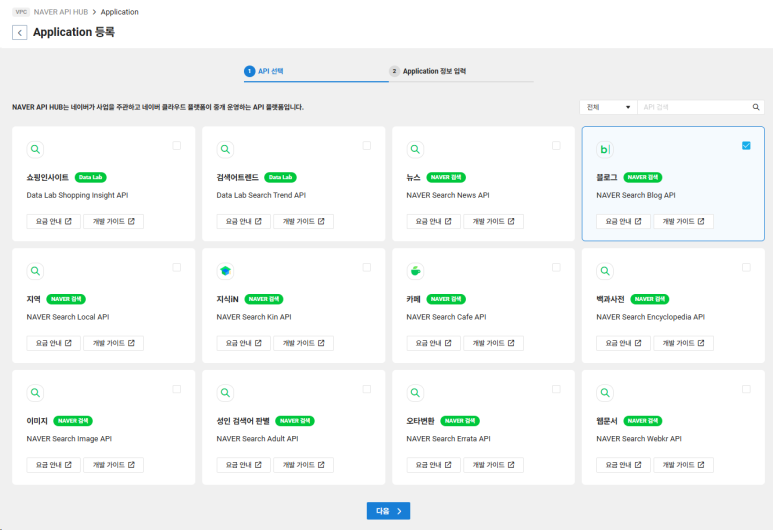Viewport: 773px width, 530px height.
Task: Click the NAVER 검색 badge on 카페
Action: pos(446,299)
